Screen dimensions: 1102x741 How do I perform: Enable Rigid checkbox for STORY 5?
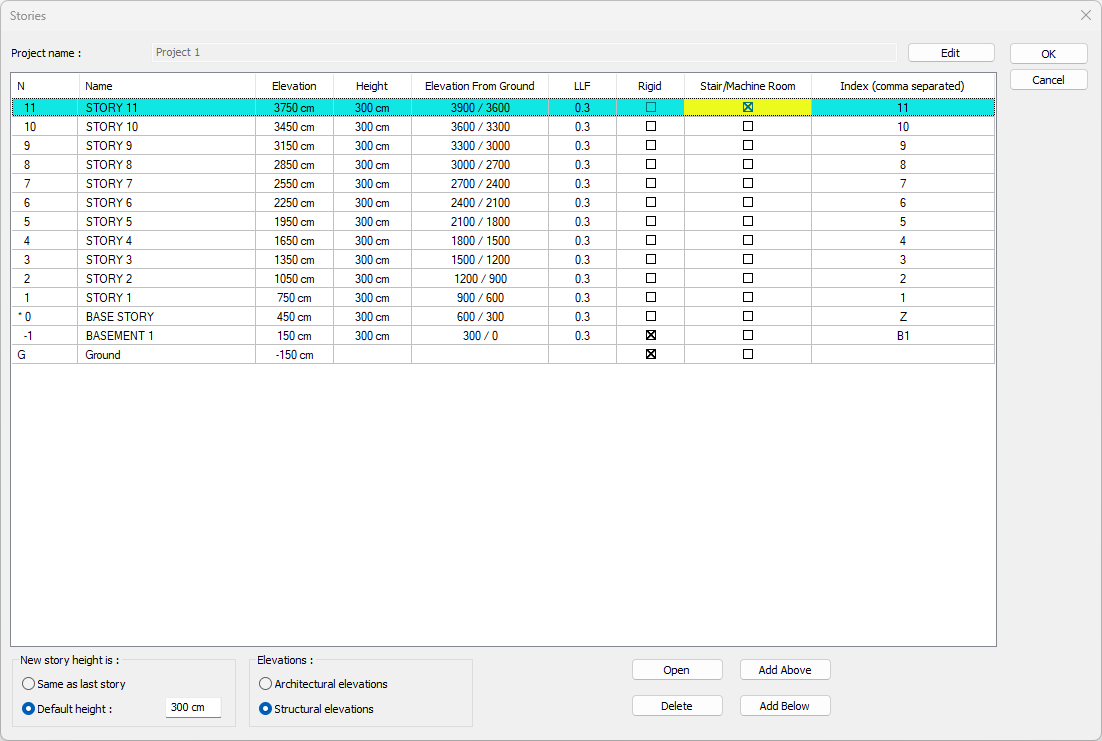651,221
